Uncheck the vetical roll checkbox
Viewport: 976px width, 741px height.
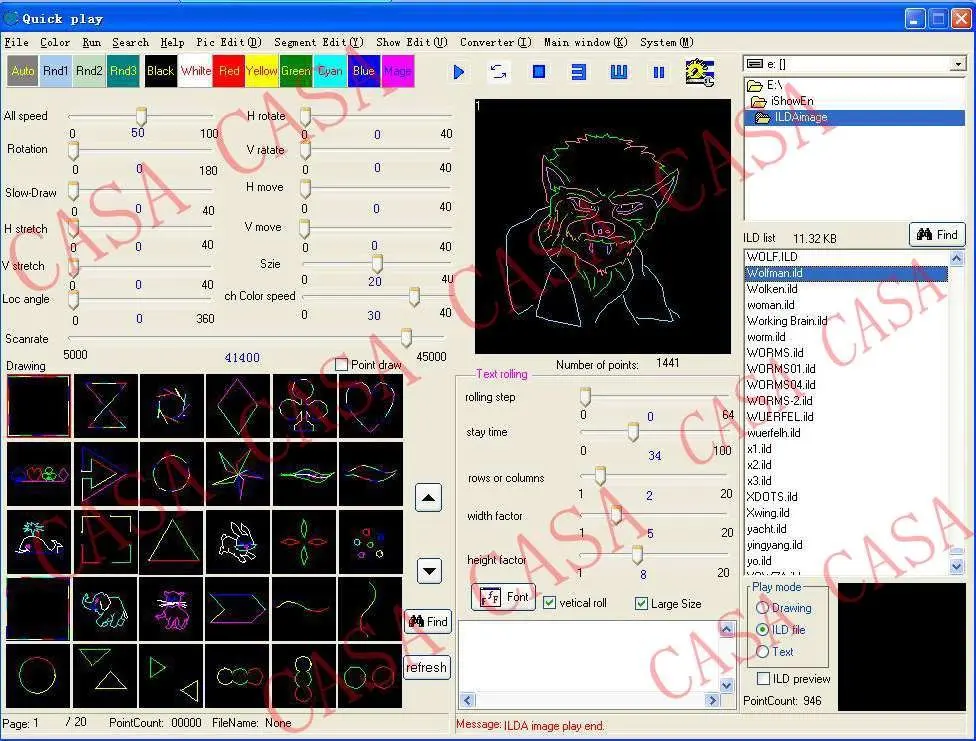point(549,603)
